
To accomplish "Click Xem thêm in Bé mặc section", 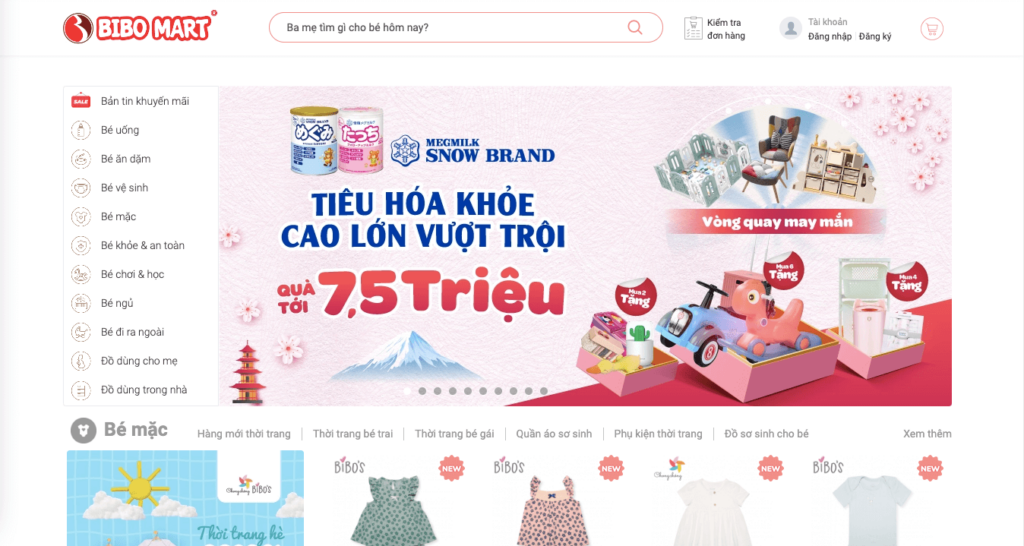I will [x=927, y=434].
